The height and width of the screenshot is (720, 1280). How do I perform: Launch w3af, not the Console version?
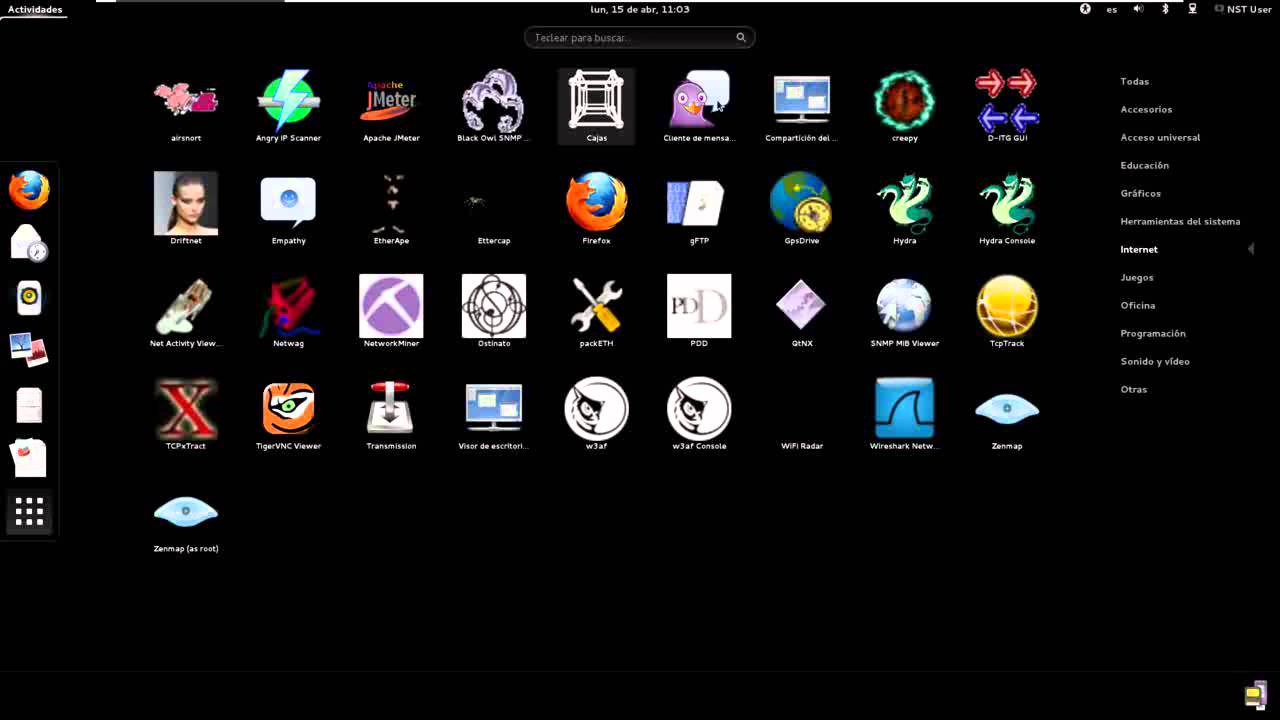click(596, 415)
